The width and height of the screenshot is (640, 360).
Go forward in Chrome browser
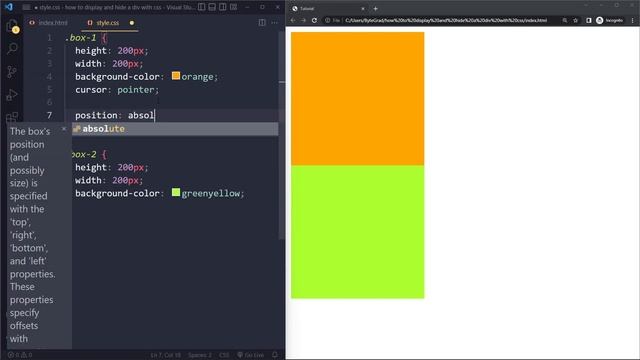click(303, 20)
